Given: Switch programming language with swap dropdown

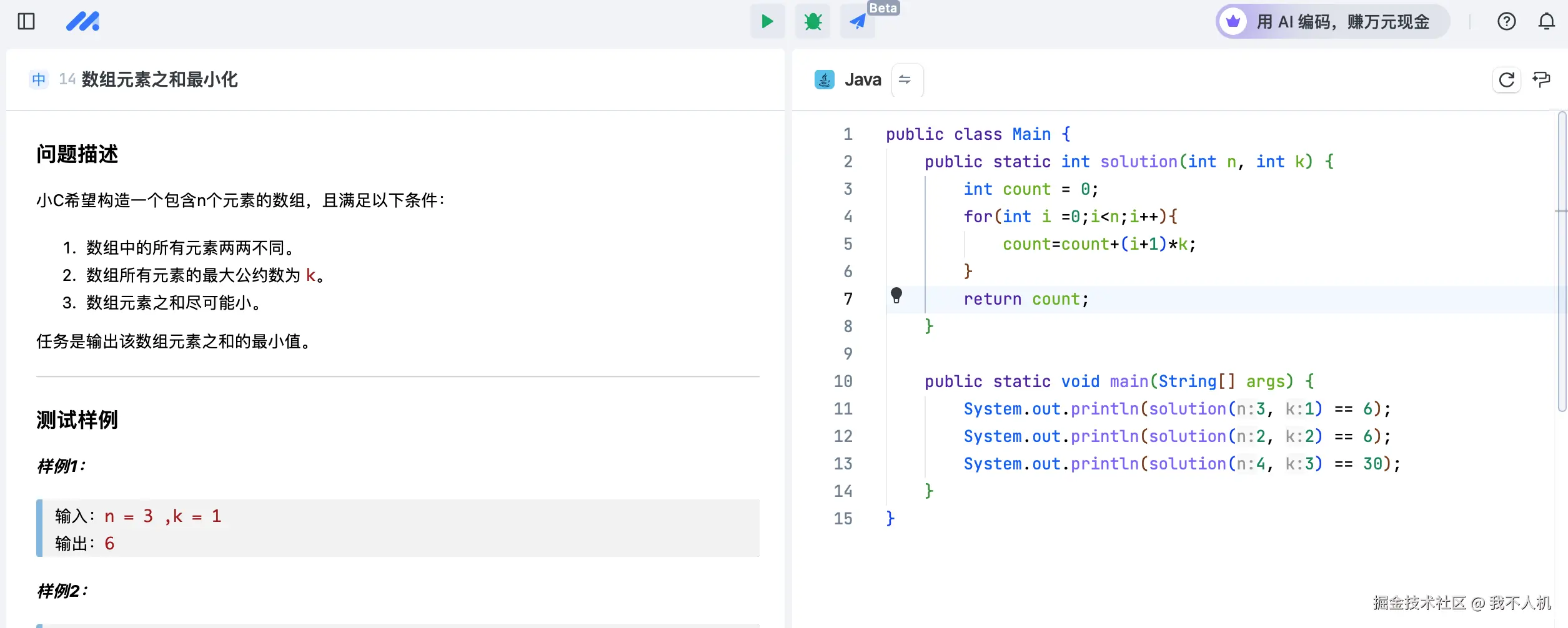Looking at the screenshot, I should 905,80.
